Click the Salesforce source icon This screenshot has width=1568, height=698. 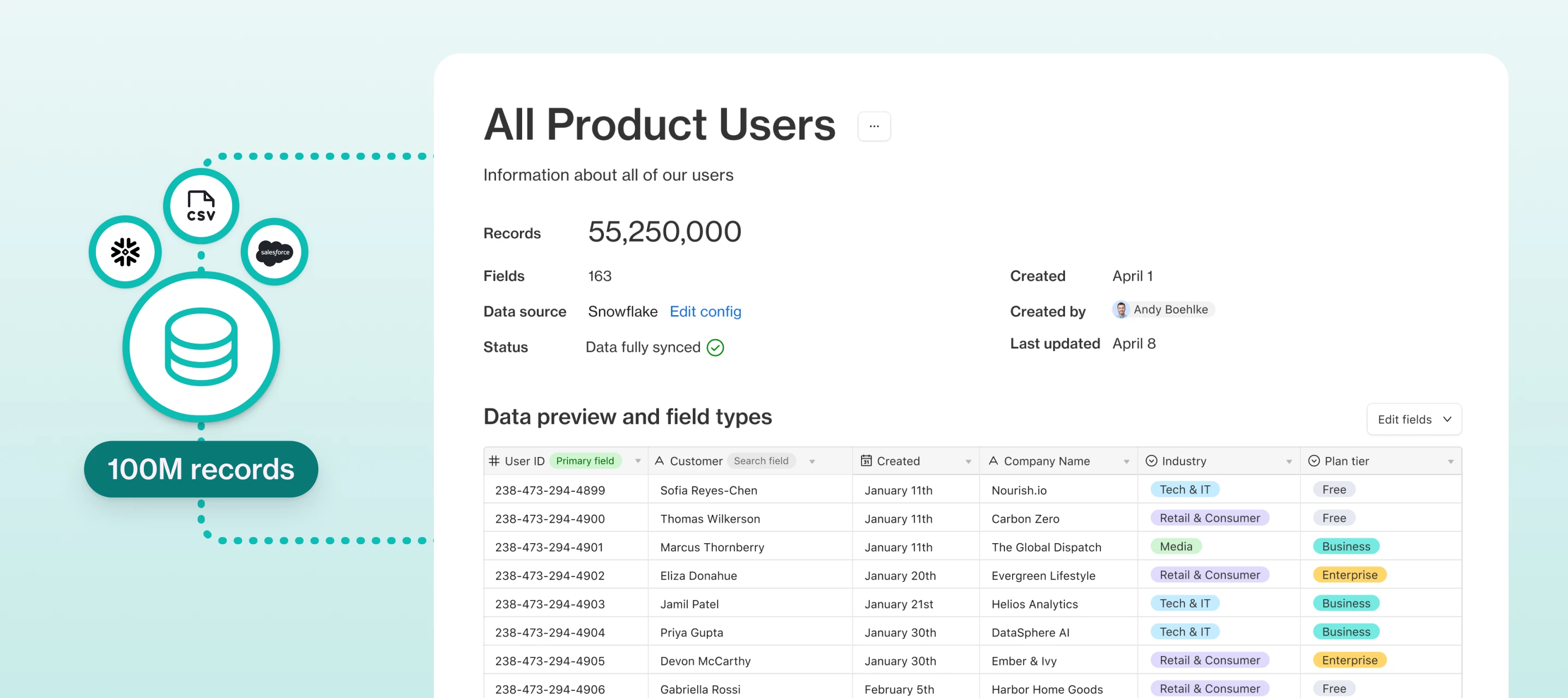pyautogui.click(x=275, y=251)
